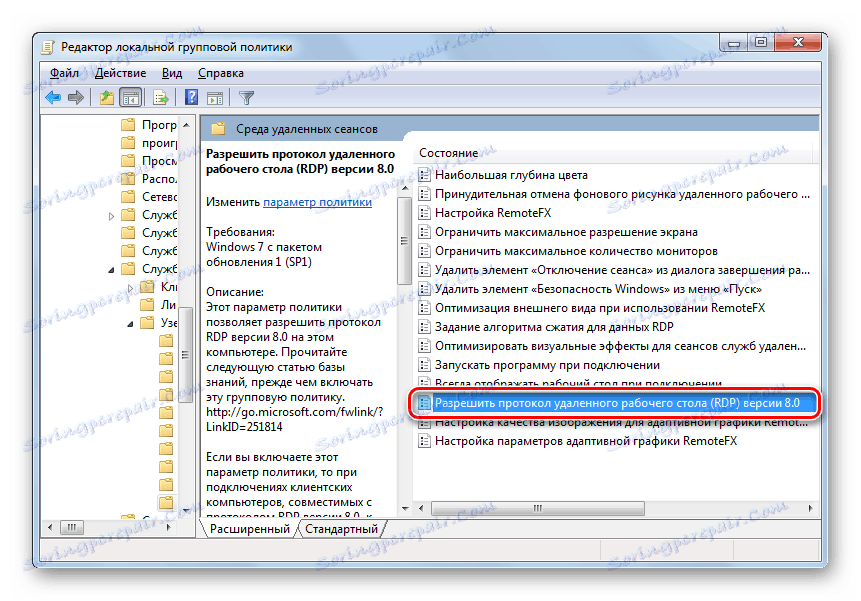Open the Справка menu
This screenshot has height=601, width=861.
tap(221, 73)
